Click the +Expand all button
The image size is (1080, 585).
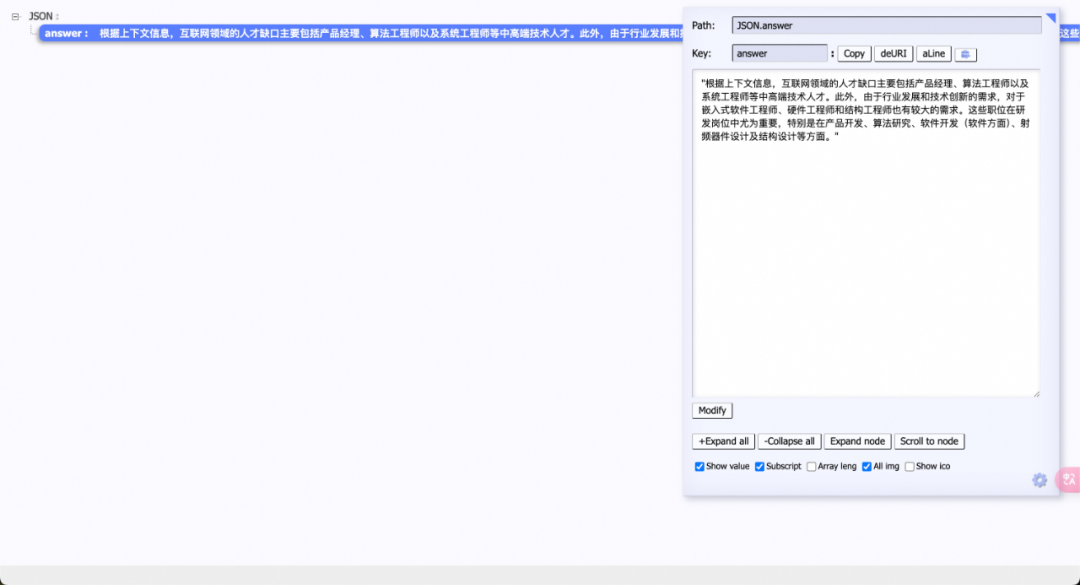tap(723, 441)
